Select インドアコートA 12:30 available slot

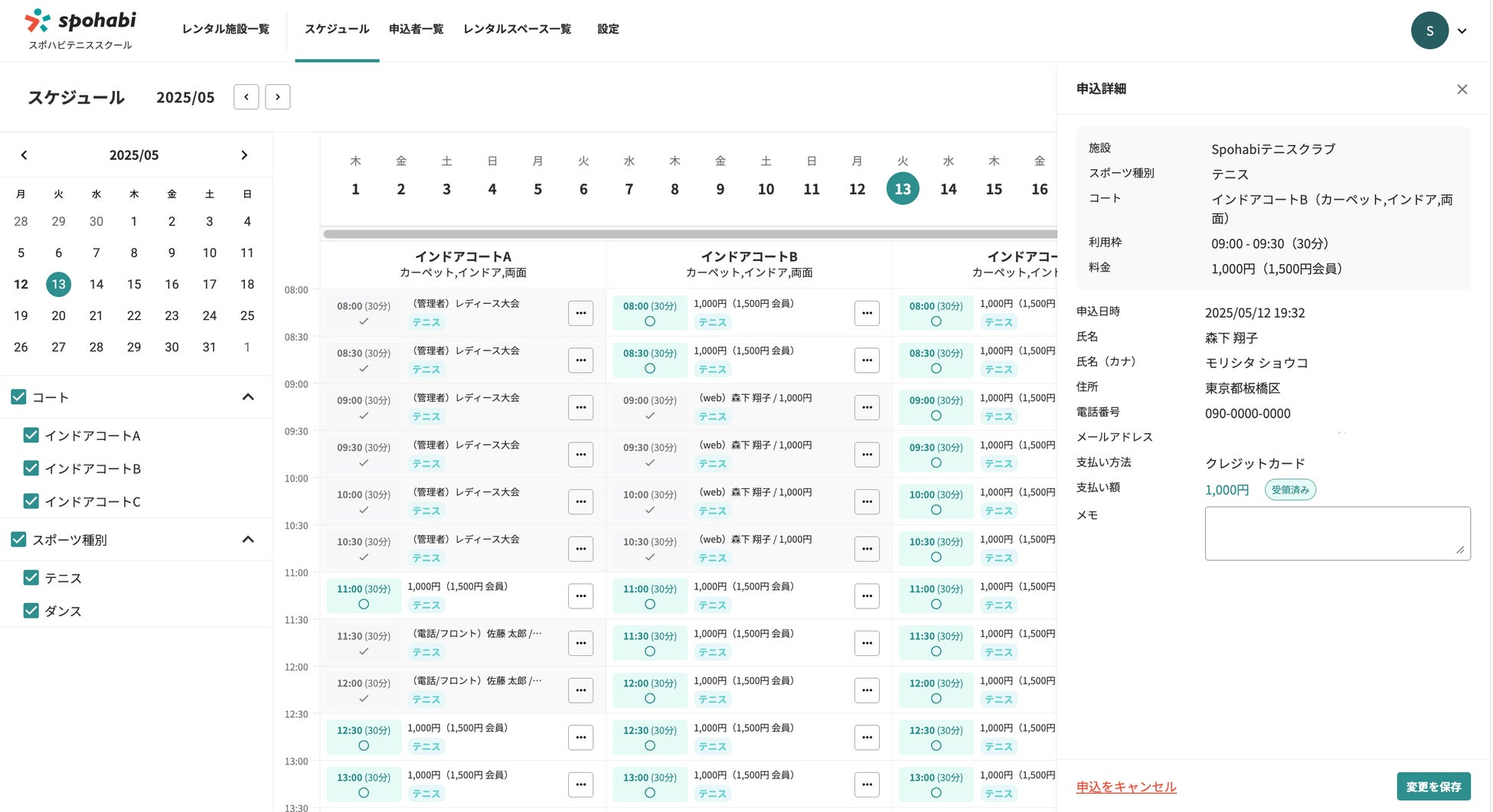coord(364,738)
